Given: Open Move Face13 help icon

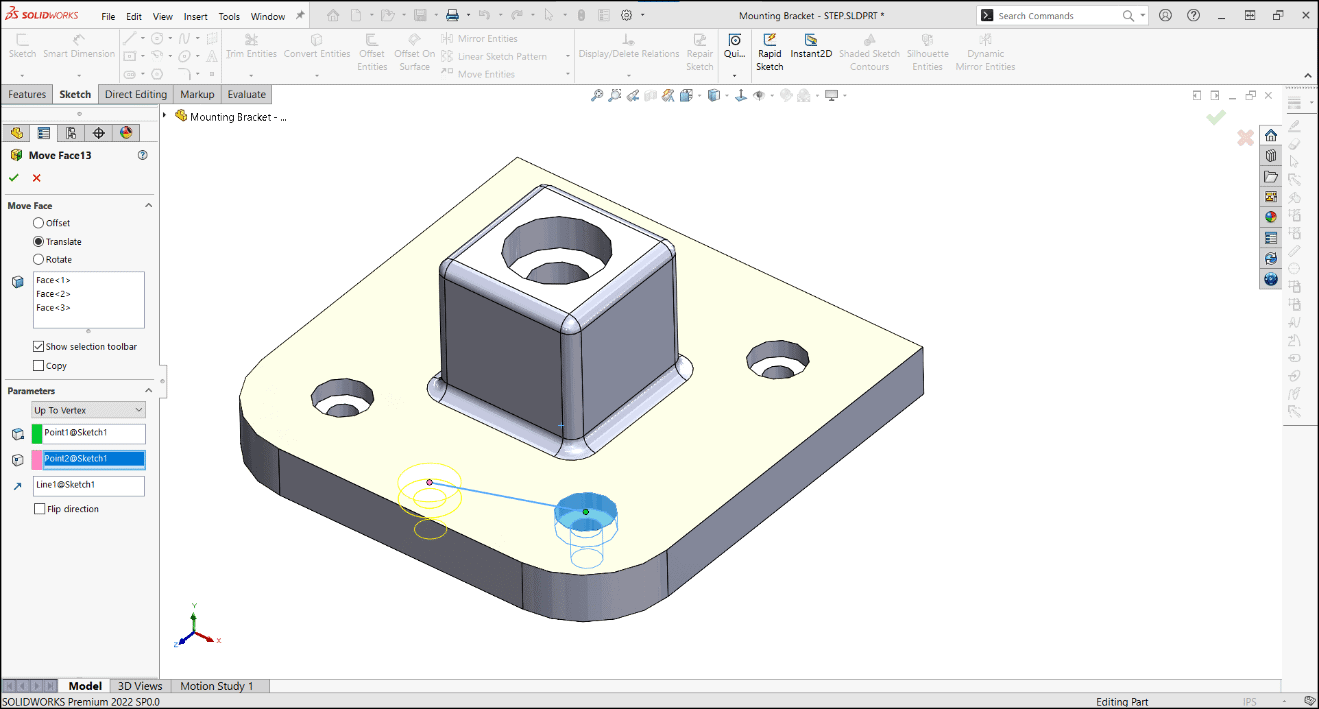Looking at the screenshot, I should [x=142, y=155].
